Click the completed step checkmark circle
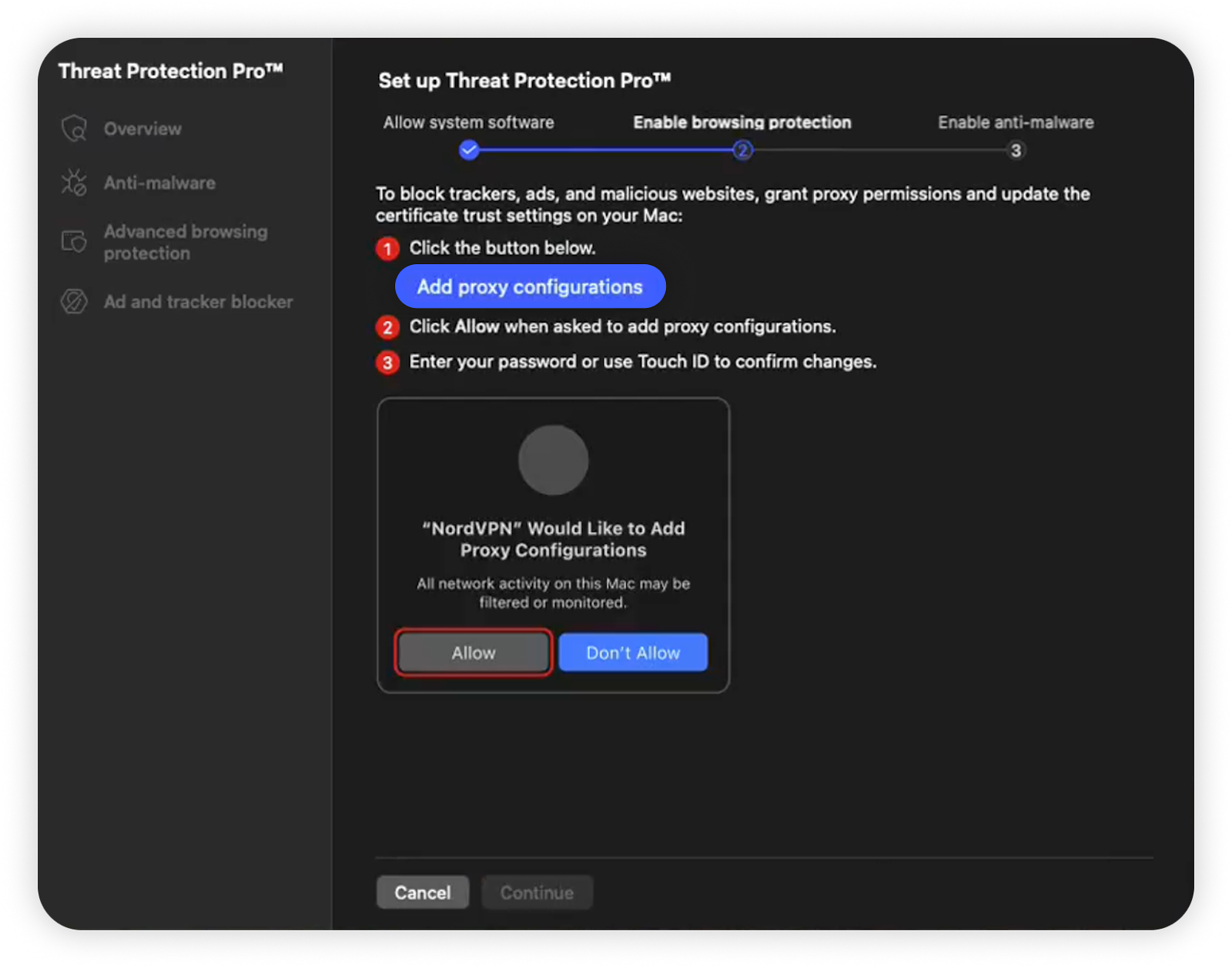The image size is (1232, 968). point(468,150)
